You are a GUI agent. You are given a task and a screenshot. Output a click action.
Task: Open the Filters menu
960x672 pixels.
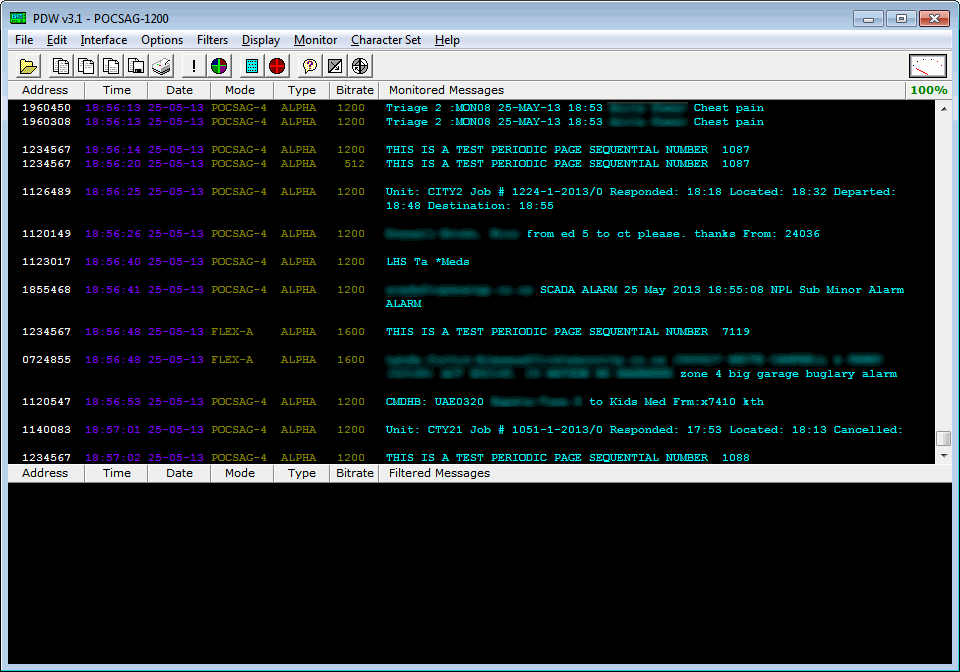click(212, 40)
